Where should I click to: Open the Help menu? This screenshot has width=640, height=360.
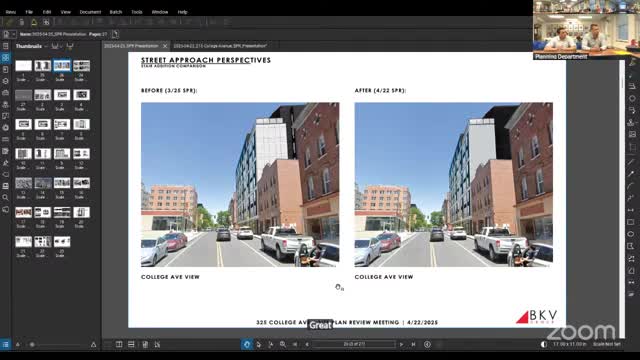182,12
